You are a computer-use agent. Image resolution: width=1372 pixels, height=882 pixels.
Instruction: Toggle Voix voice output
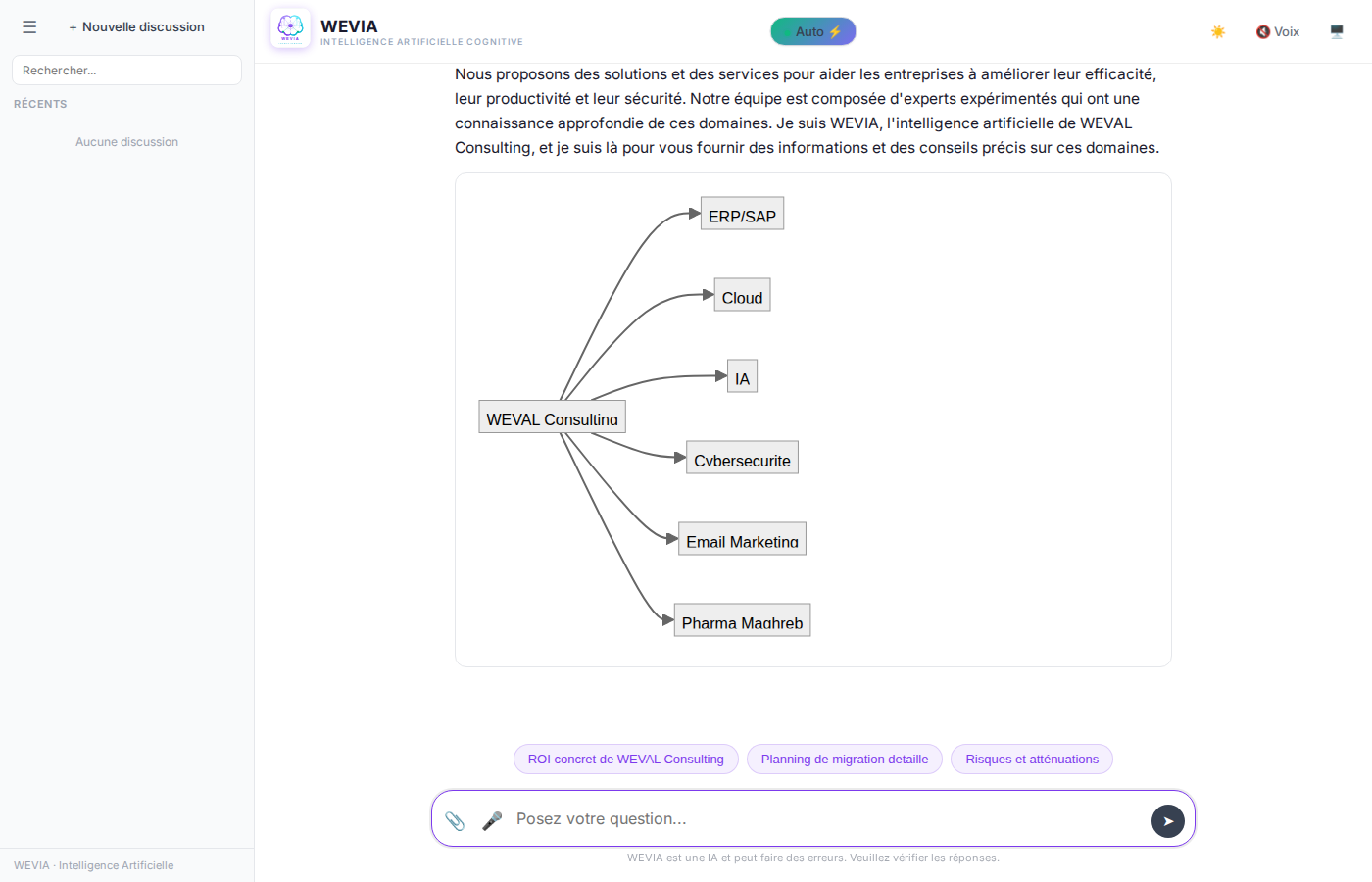[x=1278, y=32]
